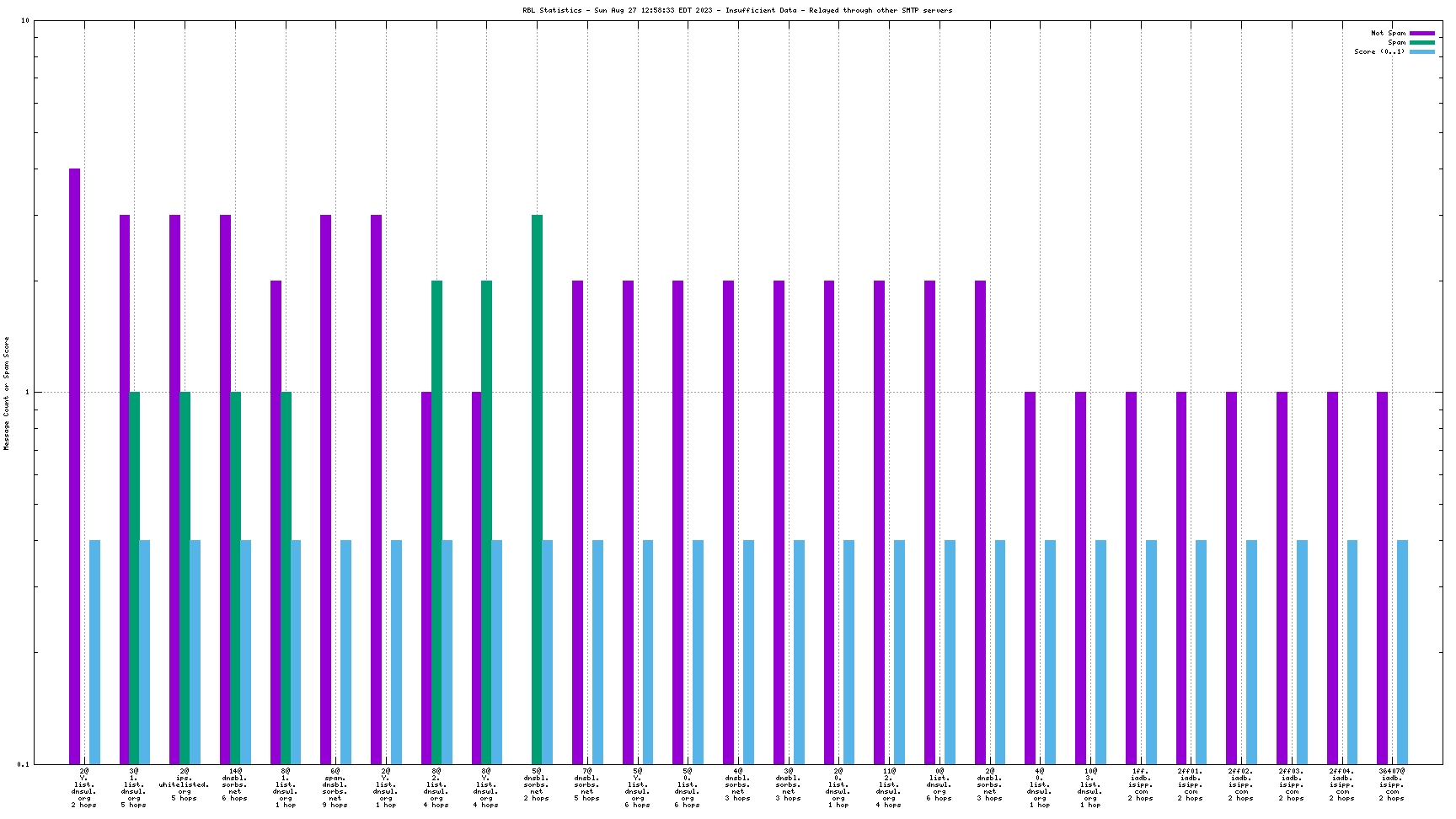This screenshot has width=1456, height=819.
Task: Click green Spam bar for dnsbl.sorbs.net 2 hops
Action: point(537,489)
